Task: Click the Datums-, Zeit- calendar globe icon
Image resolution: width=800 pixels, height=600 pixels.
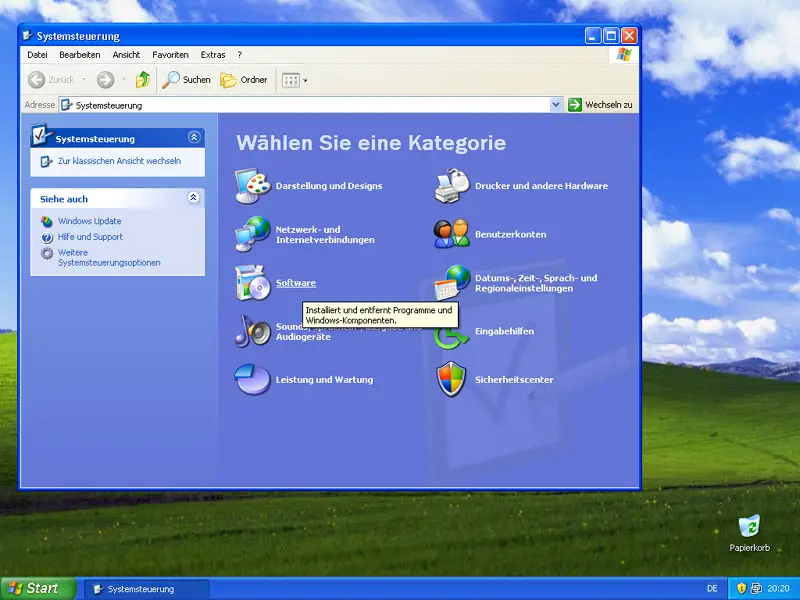Action: pyautogui.click(x=452, y=283)
